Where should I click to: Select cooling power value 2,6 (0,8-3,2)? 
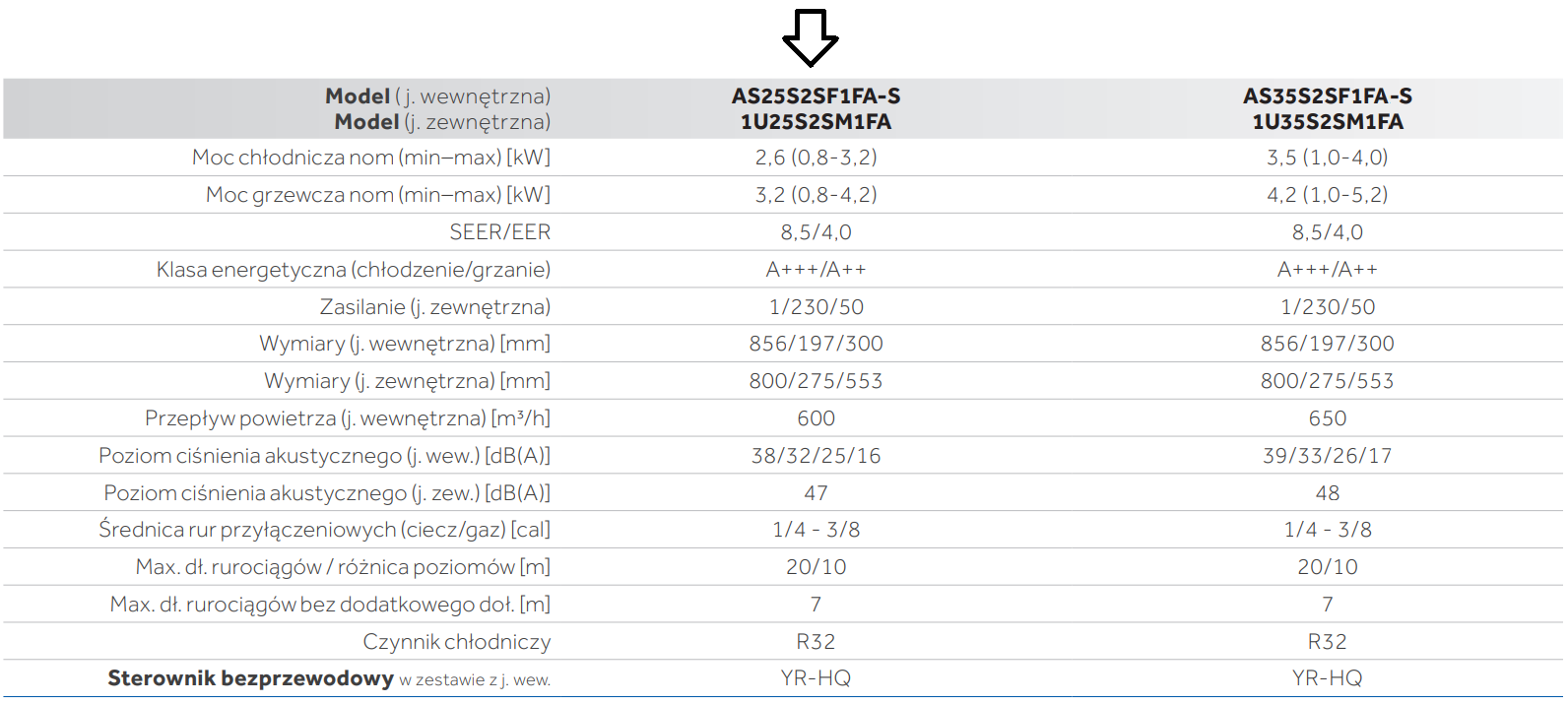(816, 158)
